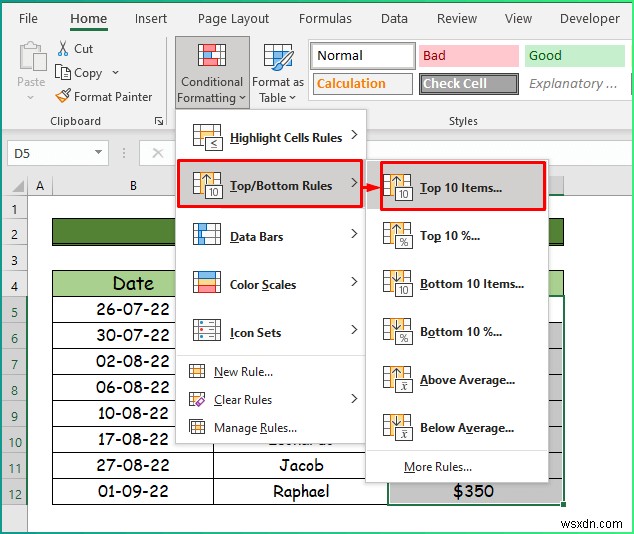Expand the Highlight Cells Rules submenu arrow
The width and height of the screenshot is (634, 534).
pyautogui.click(x=354, y=135)
